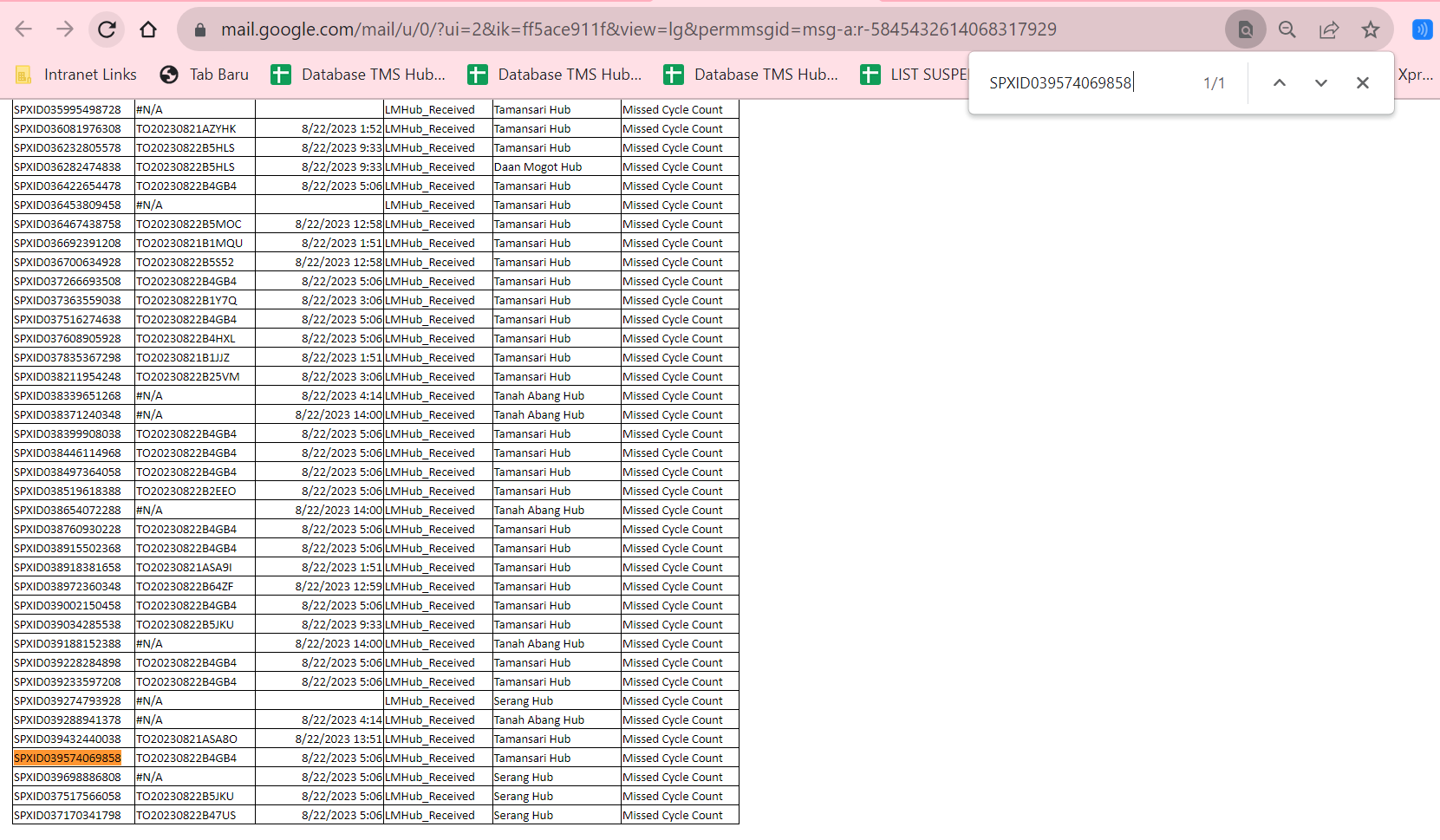The height and width of the screenshot is (840, 1440).
Task: View site information padlock icon
Action: (x=200, y=29)
